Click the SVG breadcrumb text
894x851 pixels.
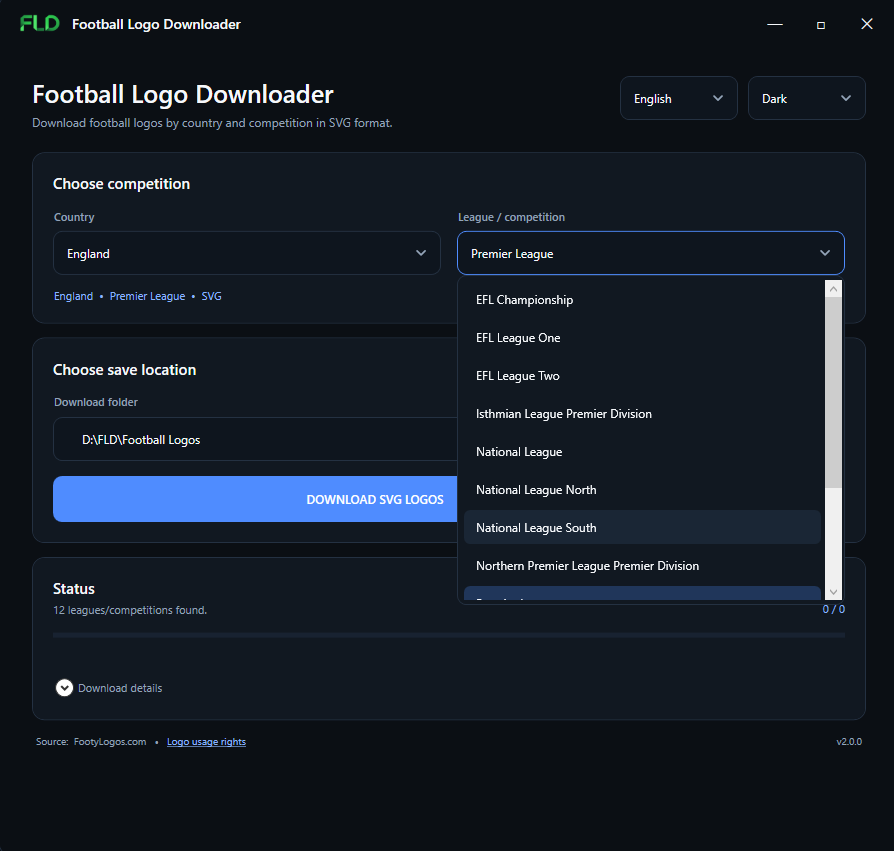click(212, 296)
